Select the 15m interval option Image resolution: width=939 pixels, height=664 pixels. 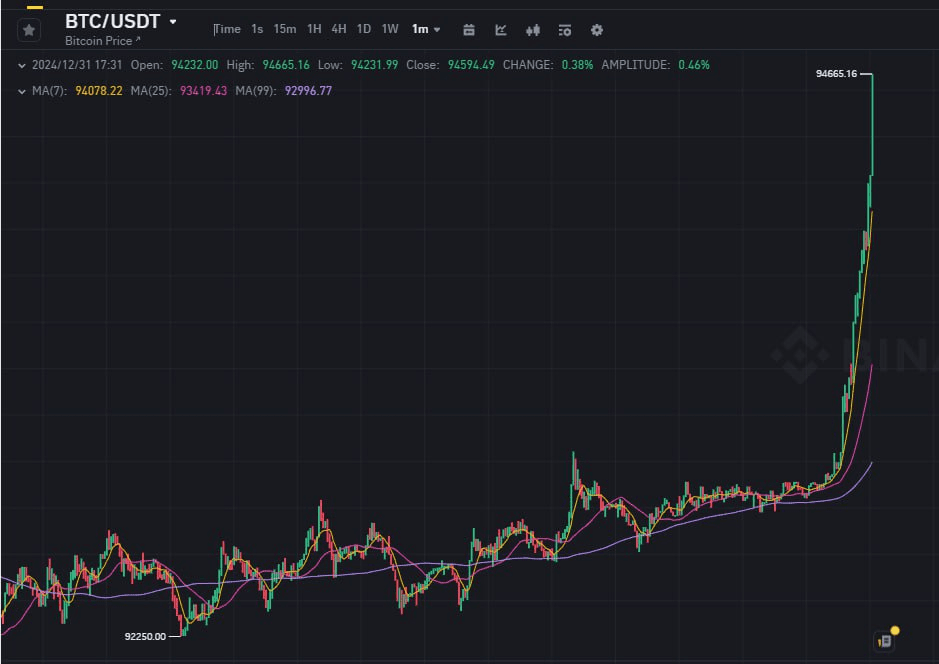pos(284,29)
